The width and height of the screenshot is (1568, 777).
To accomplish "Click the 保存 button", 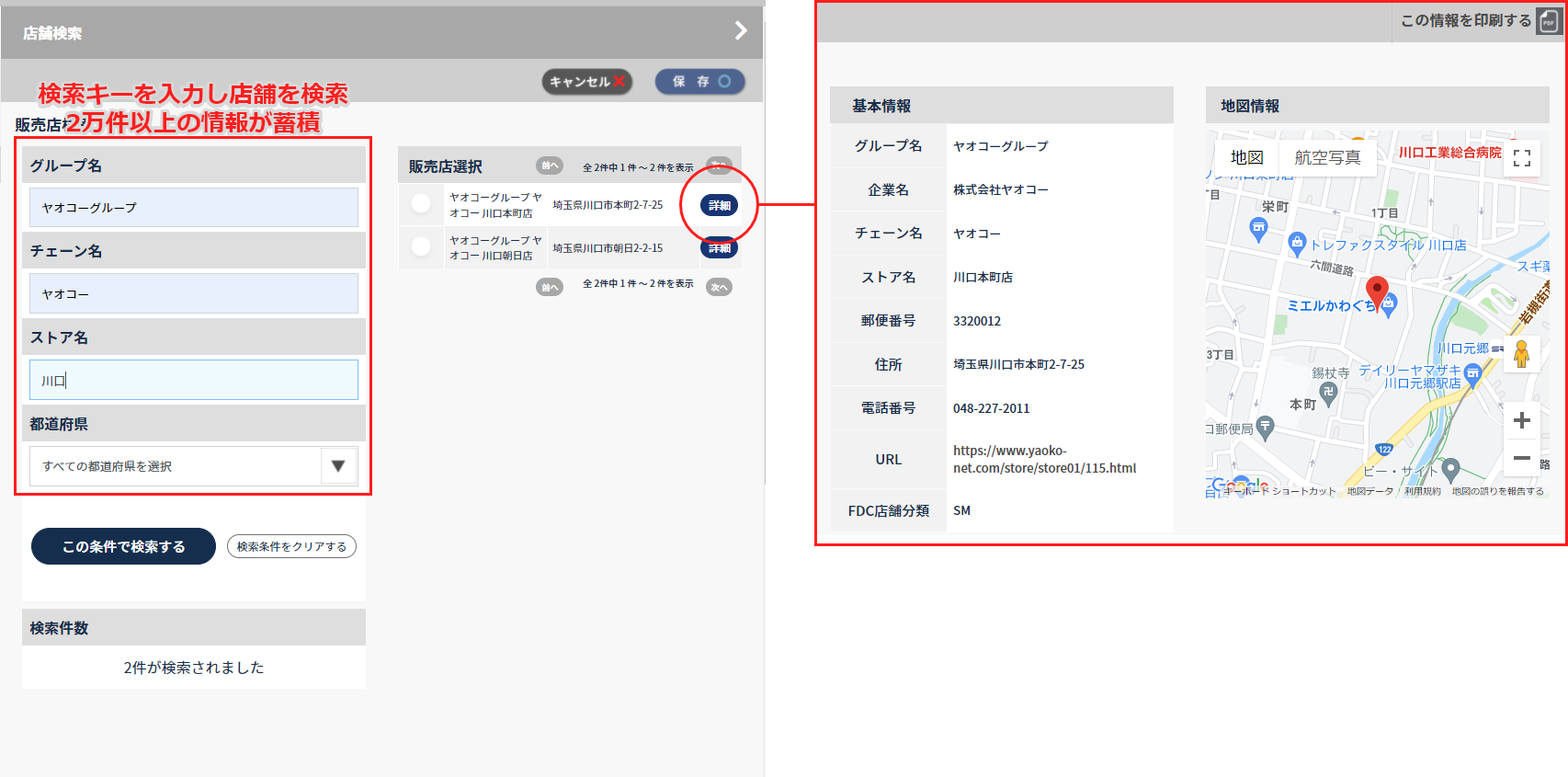I will tap(700, 82).
